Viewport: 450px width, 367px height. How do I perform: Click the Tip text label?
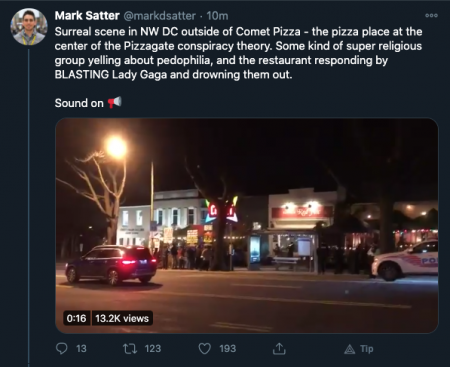(366, 349)
